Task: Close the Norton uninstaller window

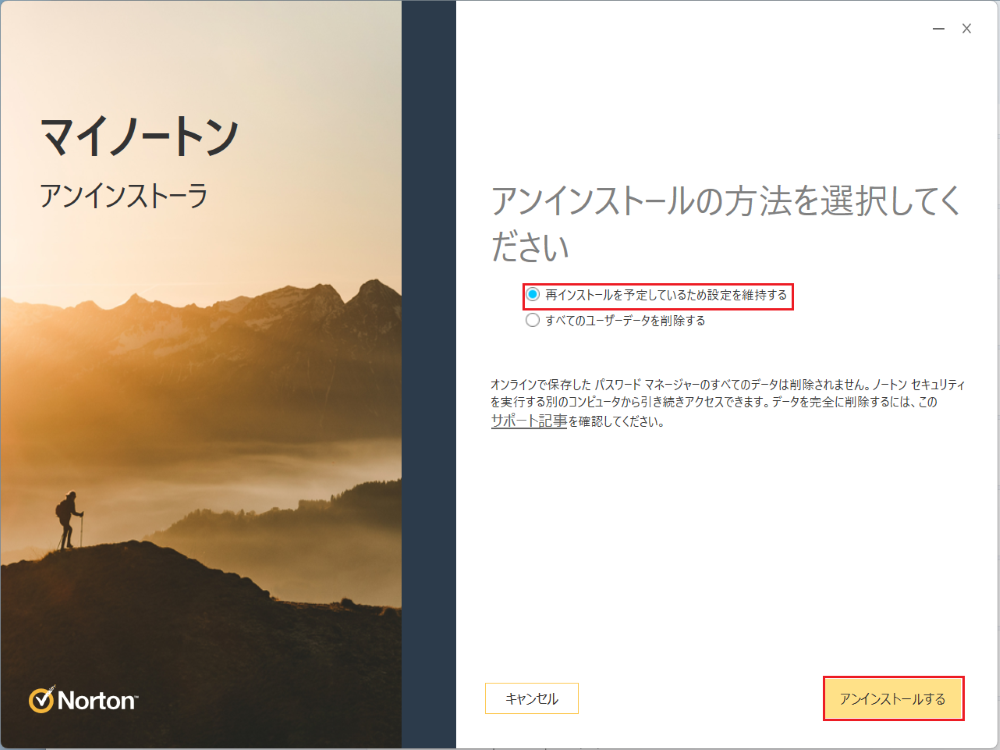Action: (967, 29)
